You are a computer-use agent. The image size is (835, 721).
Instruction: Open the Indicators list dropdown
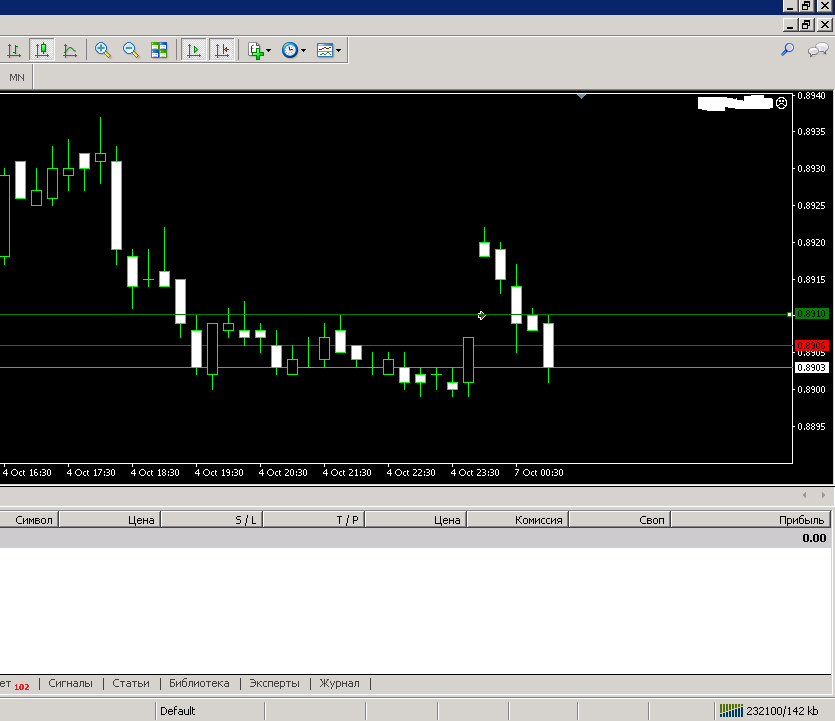coord(259,51)
